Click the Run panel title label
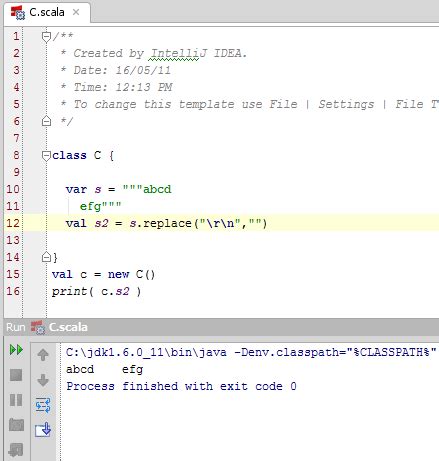This screenshot has height=461, width=439. pyautogui.click(x=16, y=327)
